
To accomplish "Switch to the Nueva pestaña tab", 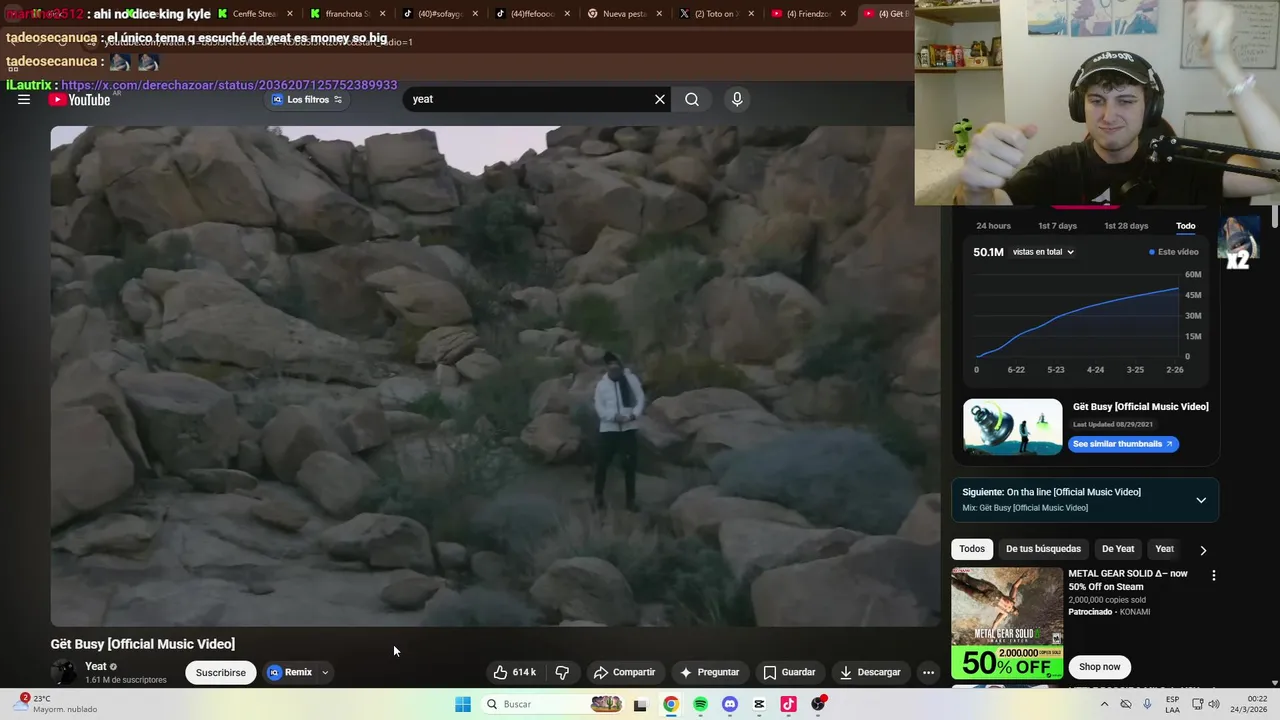I will pos(623,14).
